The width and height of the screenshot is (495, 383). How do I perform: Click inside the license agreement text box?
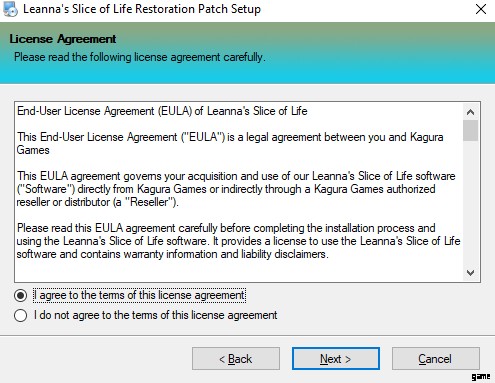(x=239, y=192)
